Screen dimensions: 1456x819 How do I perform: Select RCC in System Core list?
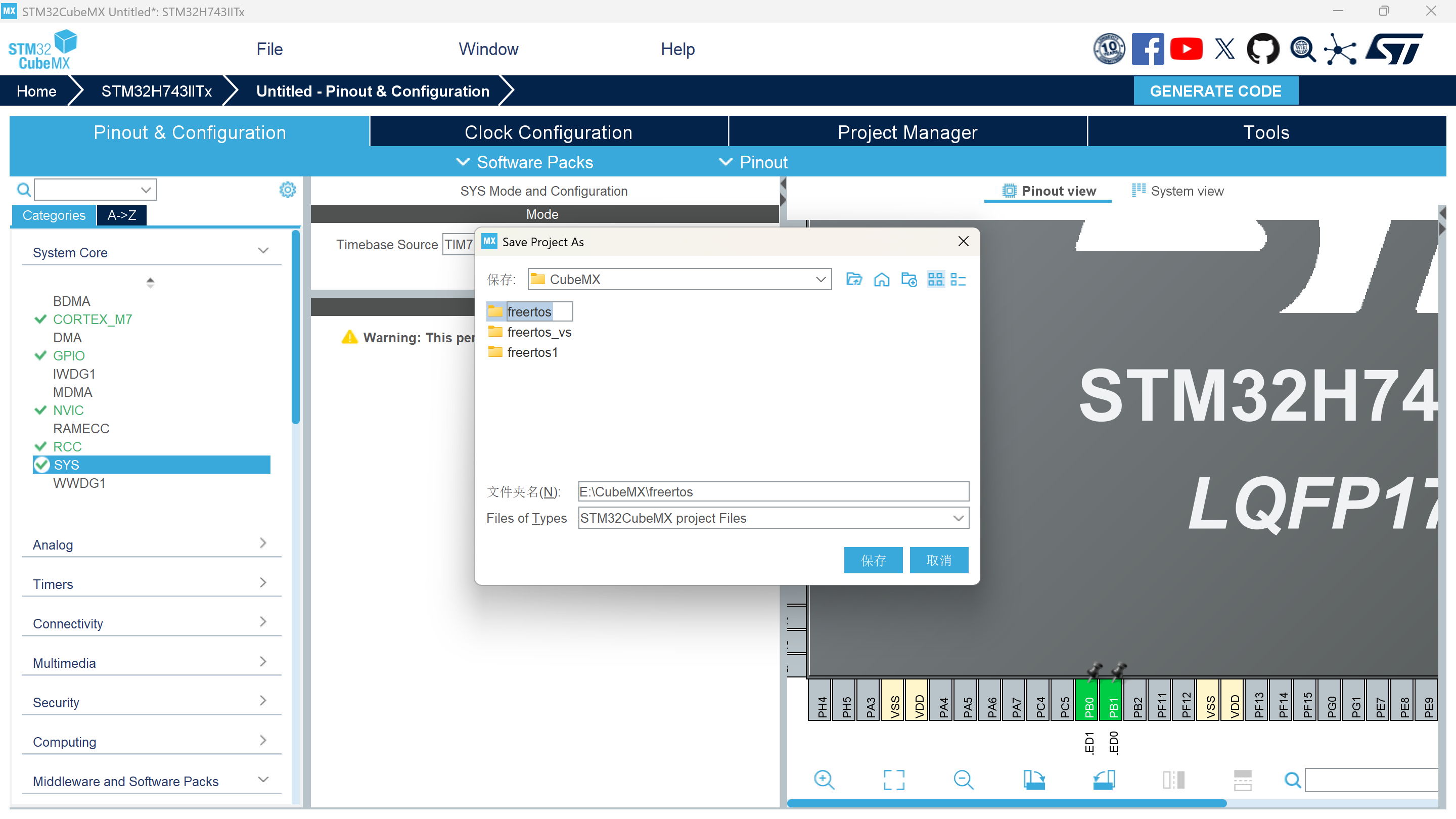coord(67,446)
